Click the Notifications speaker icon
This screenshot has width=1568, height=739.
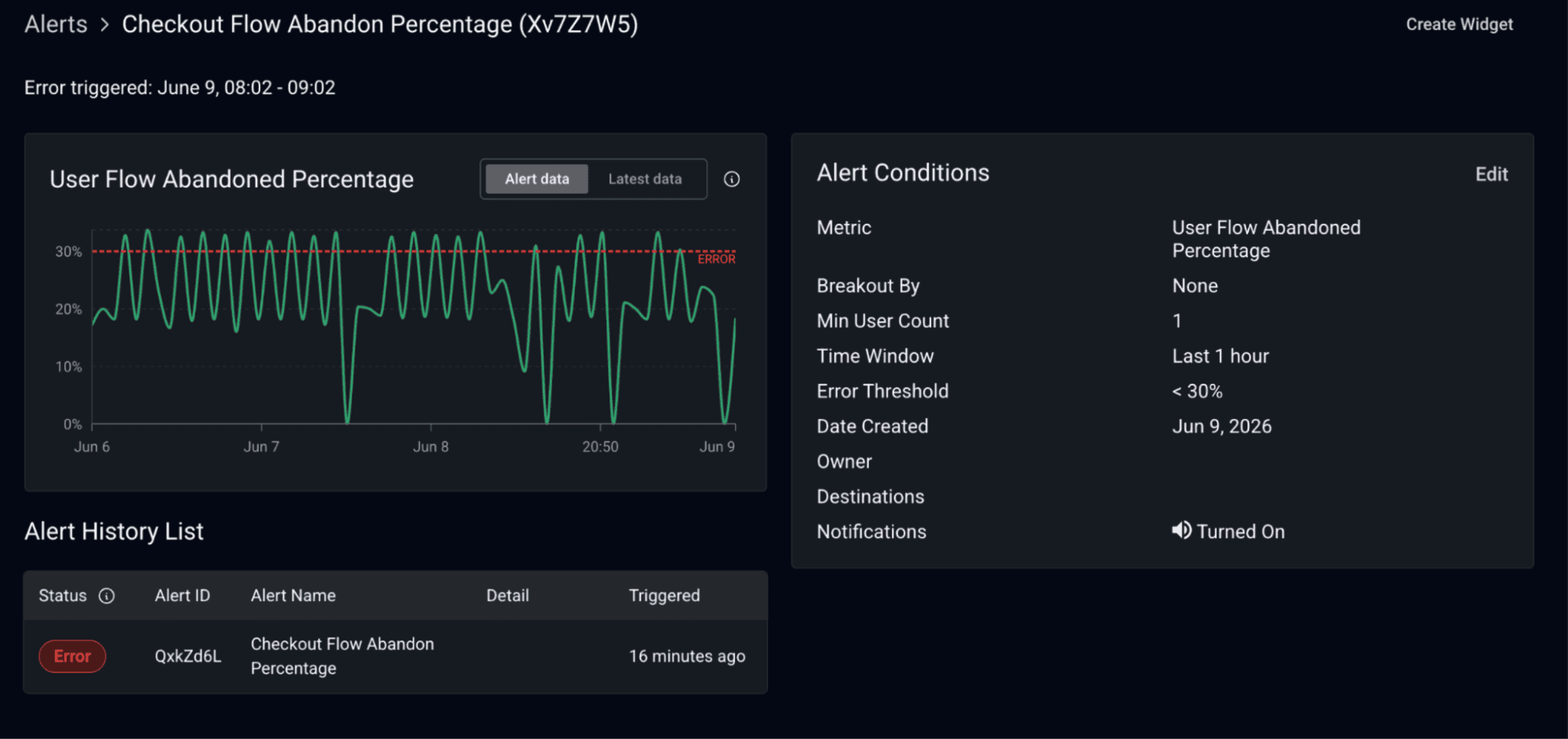[1181, 531]
